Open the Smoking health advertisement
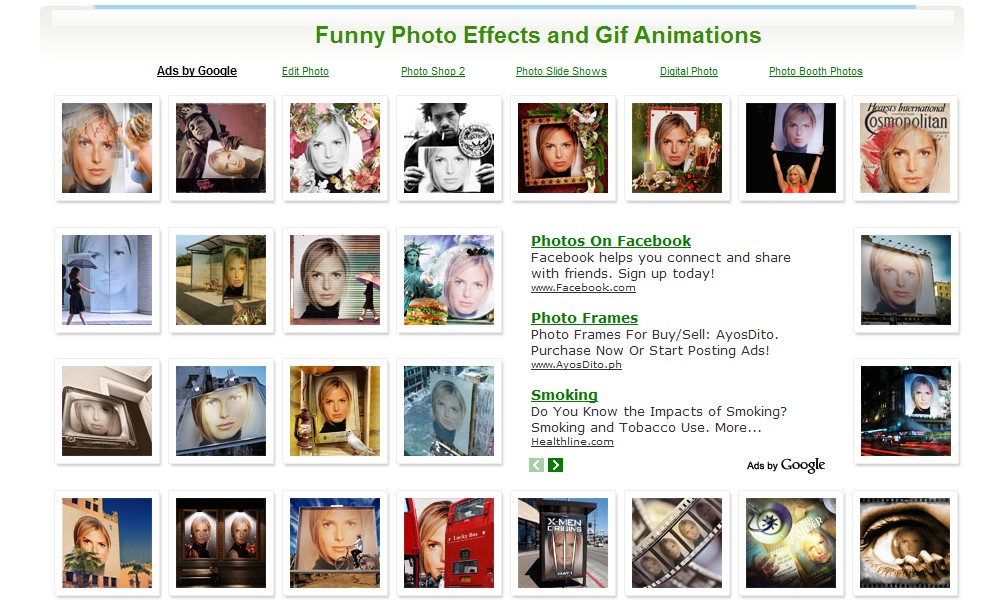989x606 pixels. click(564, 394)
